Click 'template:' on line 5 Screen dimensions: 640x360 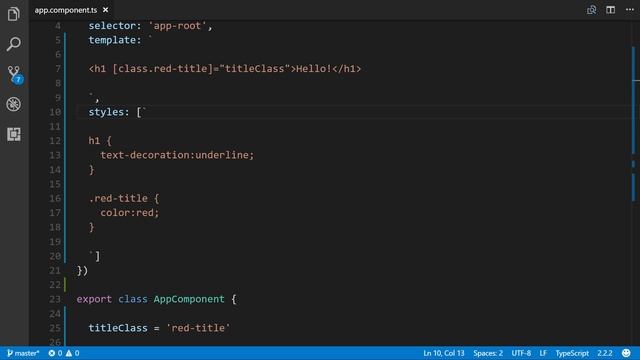tap(115, 40)
